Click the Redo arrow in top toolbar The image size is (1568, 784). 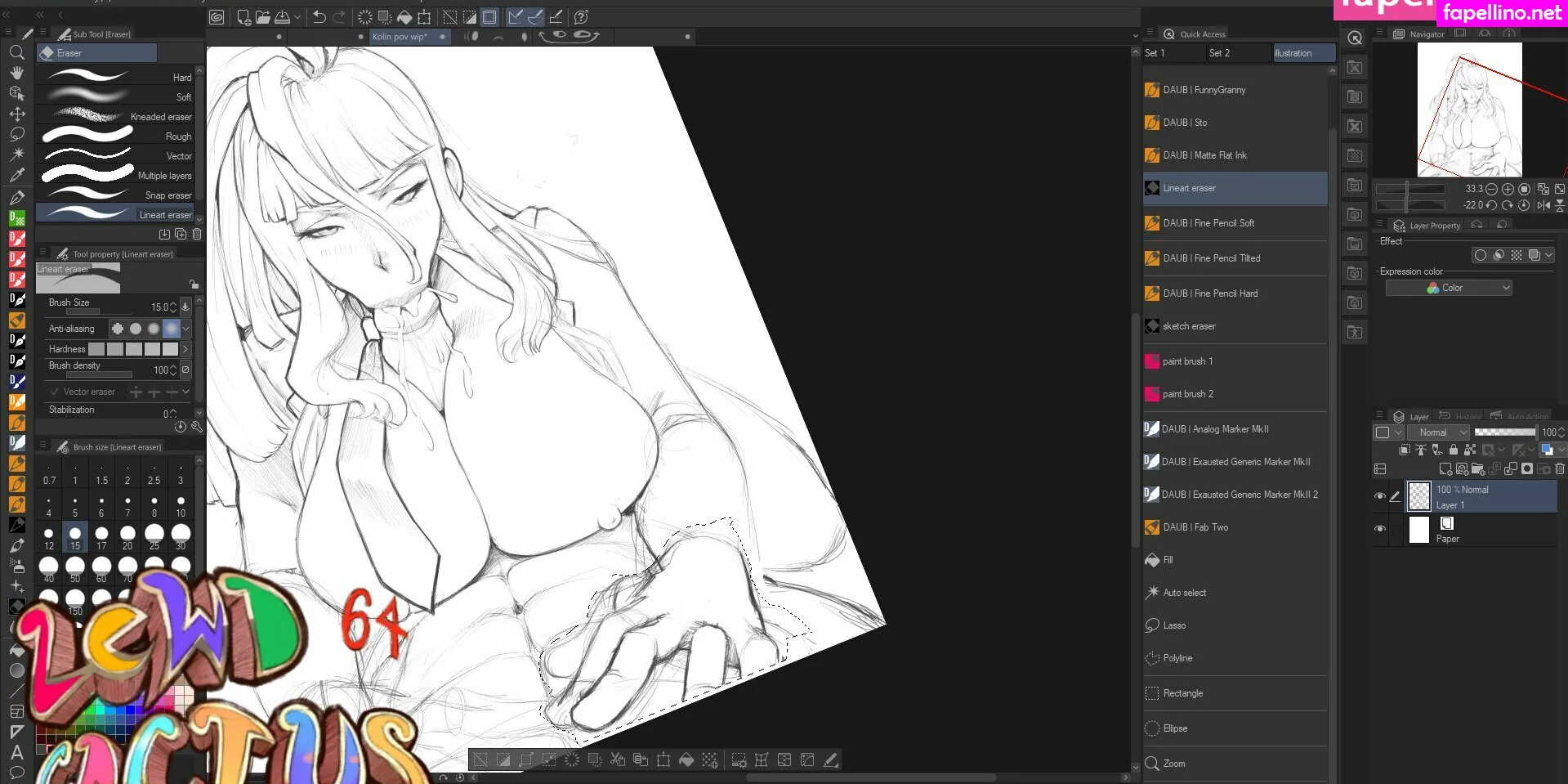pyautogui.click(x=339, y=17)
